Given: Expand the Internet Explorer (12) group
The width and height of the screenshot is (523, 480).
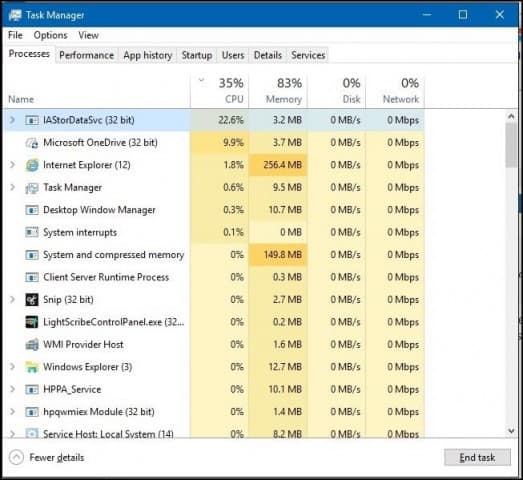Looking at the screenshot, I should [x=12, y=165].
